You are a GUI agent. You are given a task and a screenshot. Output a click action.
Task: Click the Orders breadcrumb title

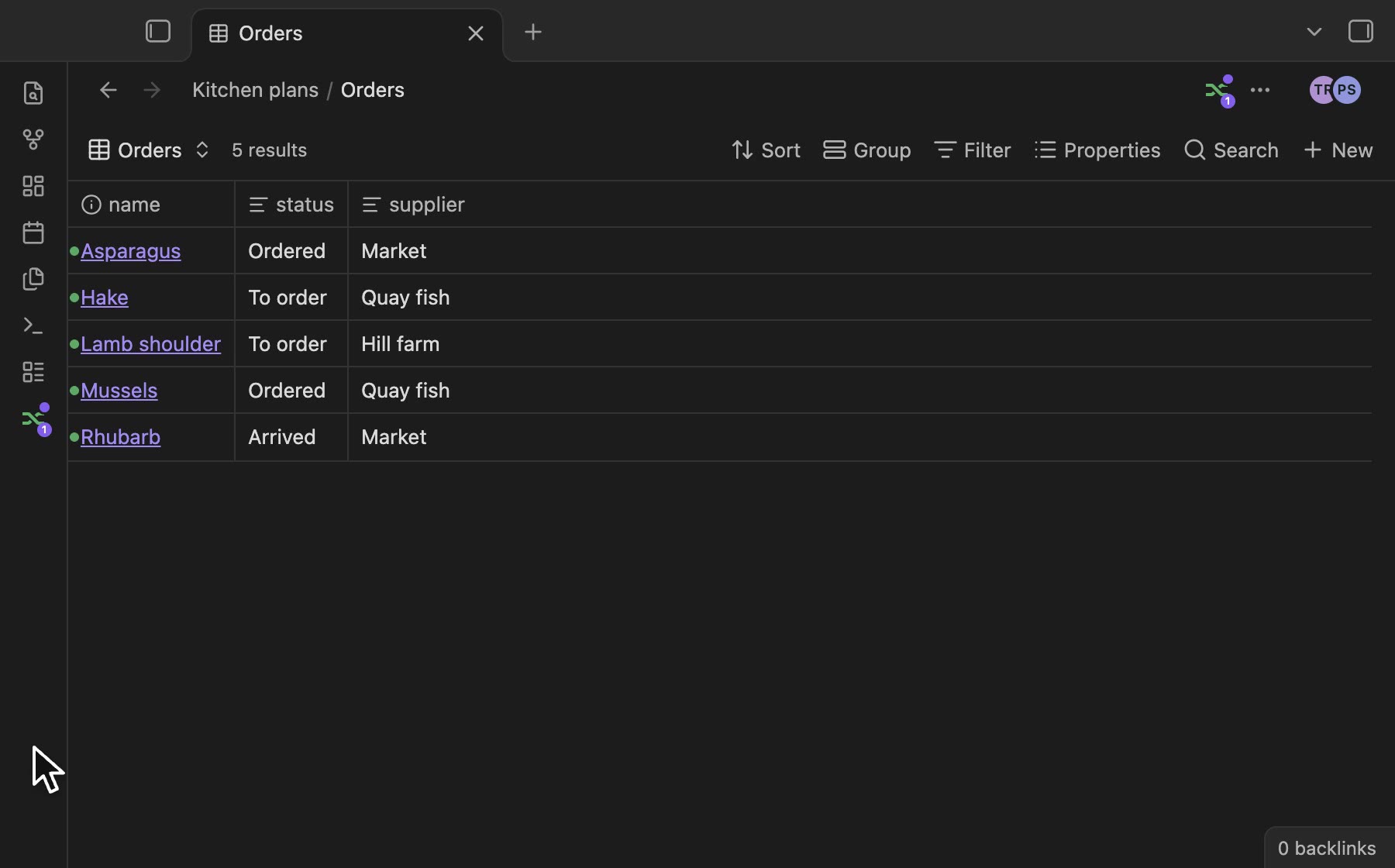(373, 90)
